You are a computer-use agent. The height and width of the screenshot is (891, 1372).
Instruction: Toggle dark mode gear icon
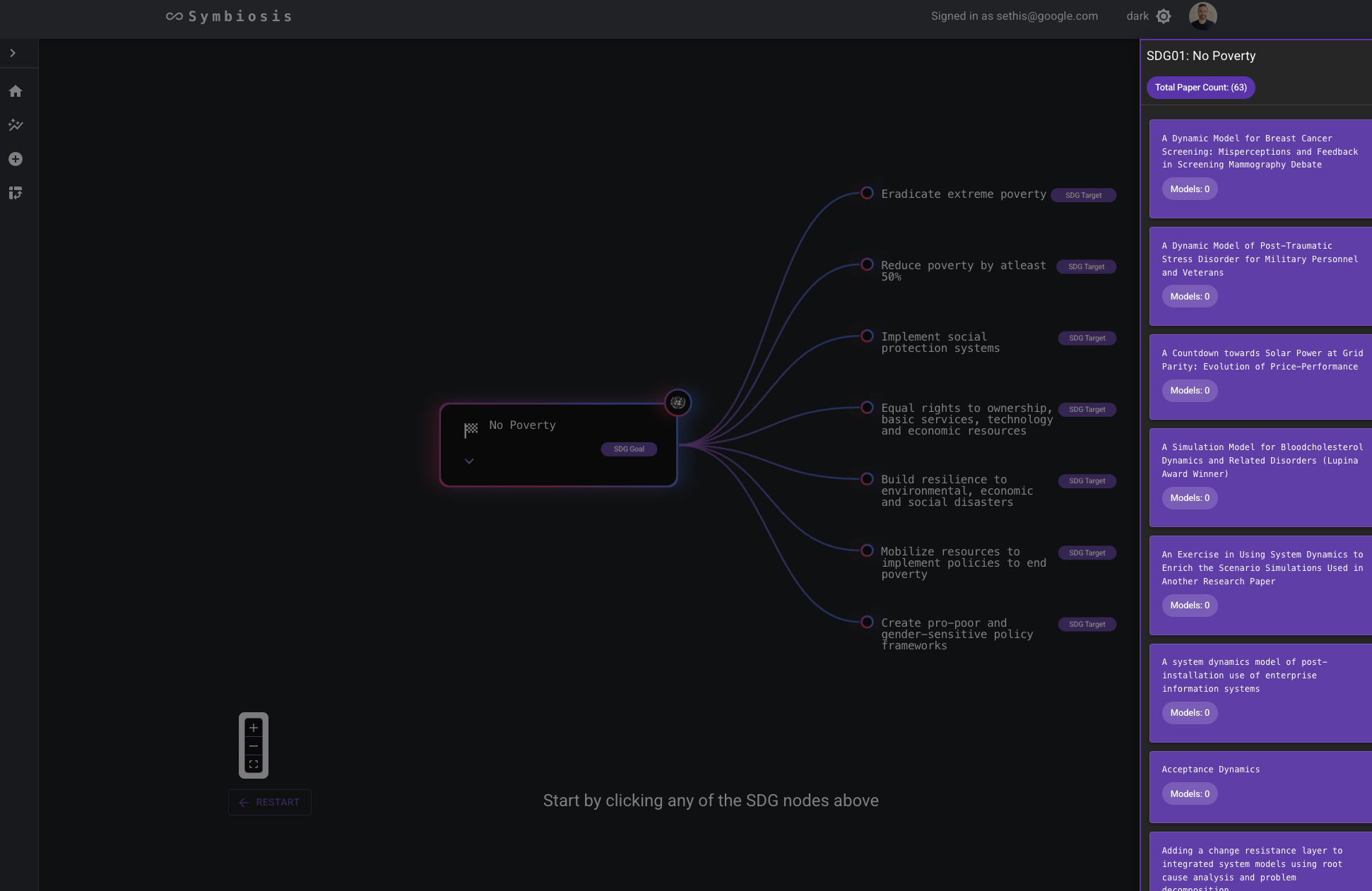pyautogui.click(x=1164, y=16)
